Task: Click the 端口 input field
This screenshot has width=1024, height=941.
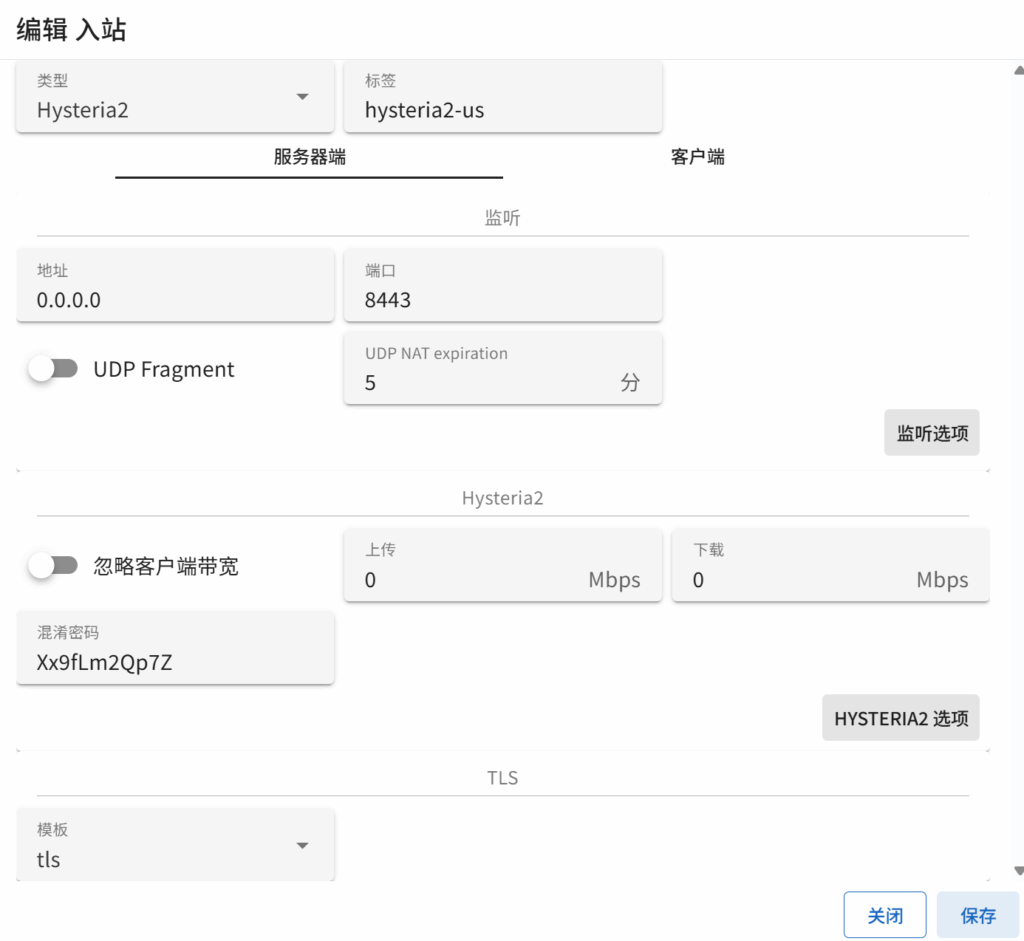Action: click(502, 300)
